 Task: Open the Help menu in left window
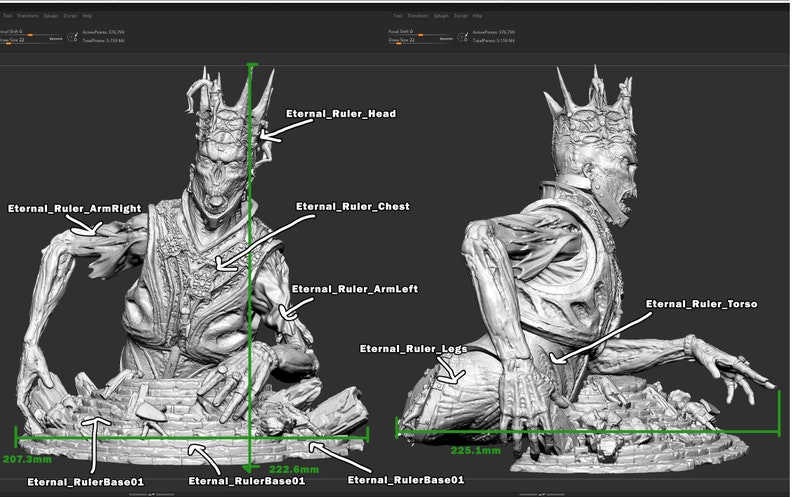coord(87,16)
